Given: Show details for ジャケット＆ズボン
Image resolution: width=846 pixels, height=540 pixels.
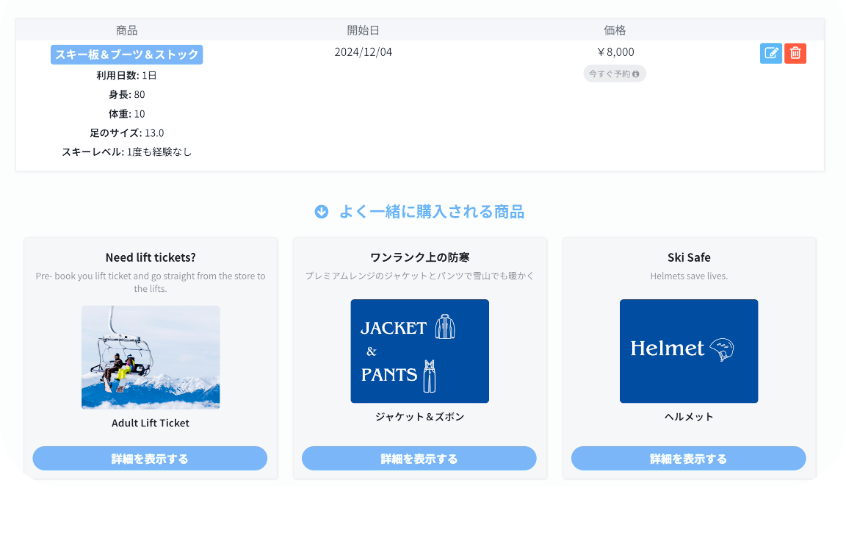Looking at the screenshot, I should click(x=419, y=458).
